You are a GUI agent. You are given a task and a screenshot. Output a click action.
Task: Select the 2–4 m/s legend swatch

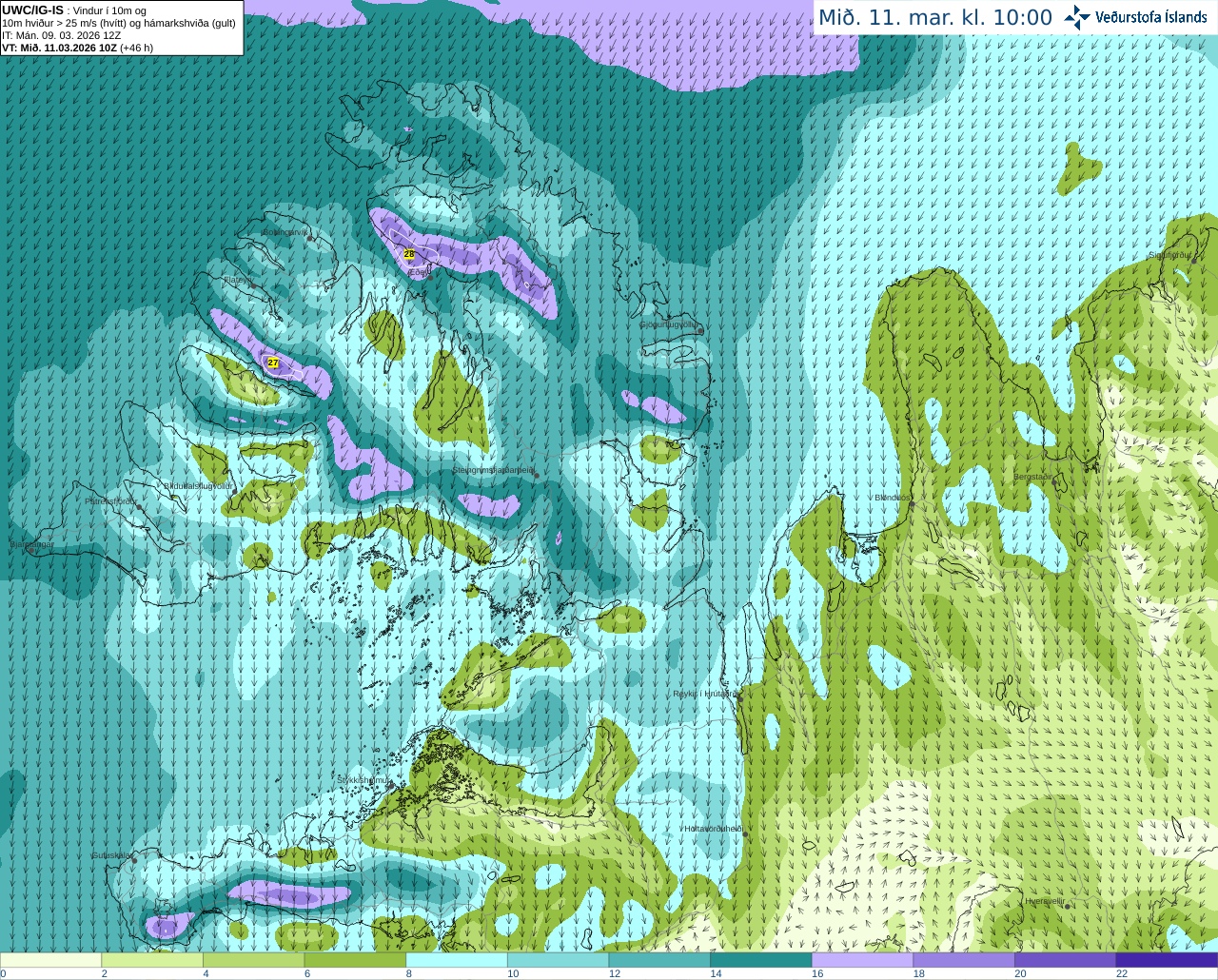(152, 960)
